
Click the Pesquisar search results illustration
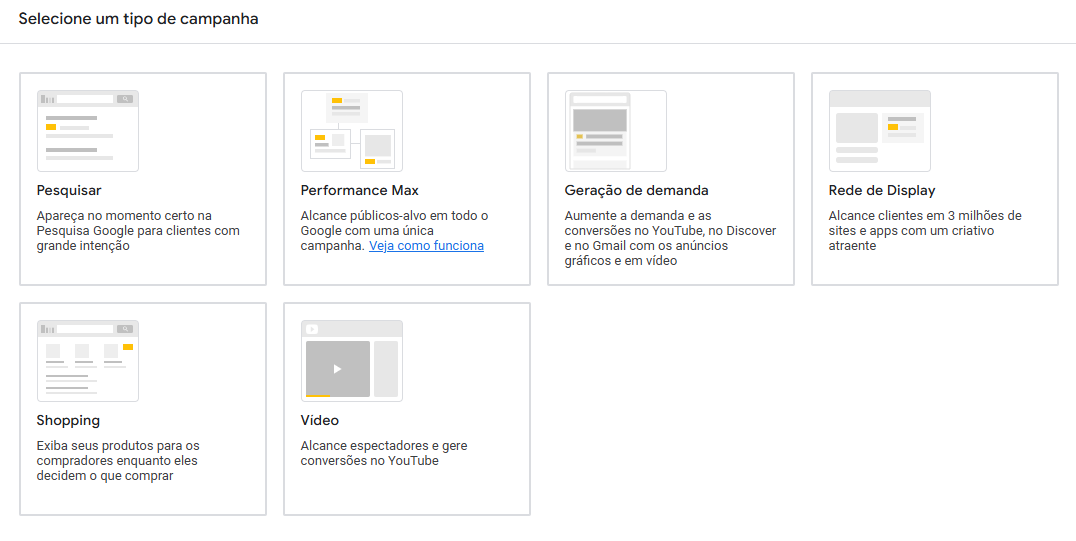click(x=88, y=131)
